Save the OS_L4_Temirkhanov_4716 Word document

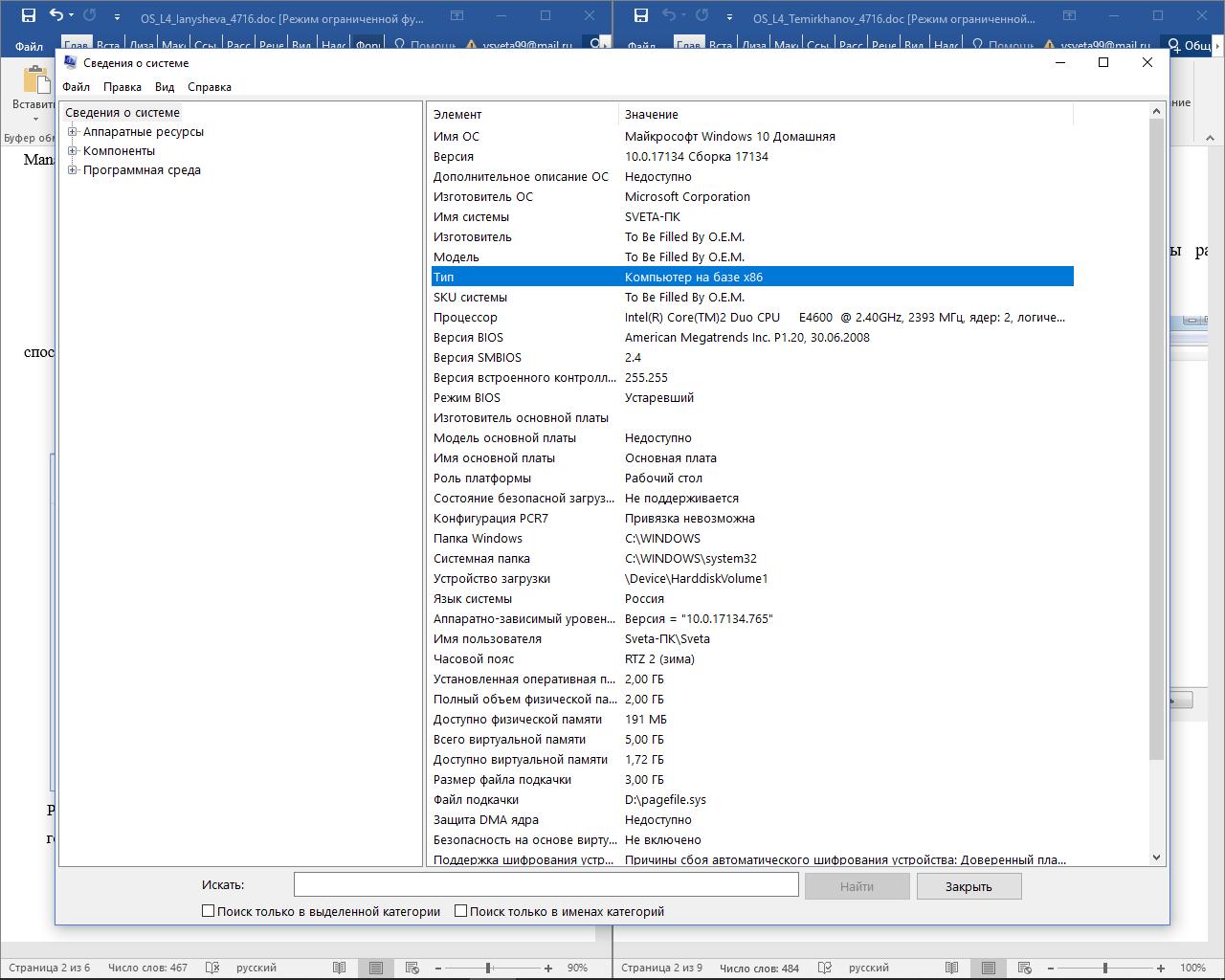pyautogui.click(x=641, y=15)
